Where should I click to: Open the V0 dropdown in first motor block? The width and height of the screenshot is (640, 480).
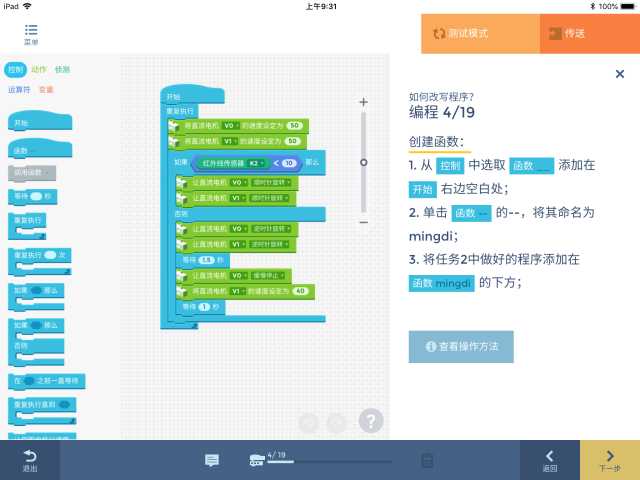point(230,126)
